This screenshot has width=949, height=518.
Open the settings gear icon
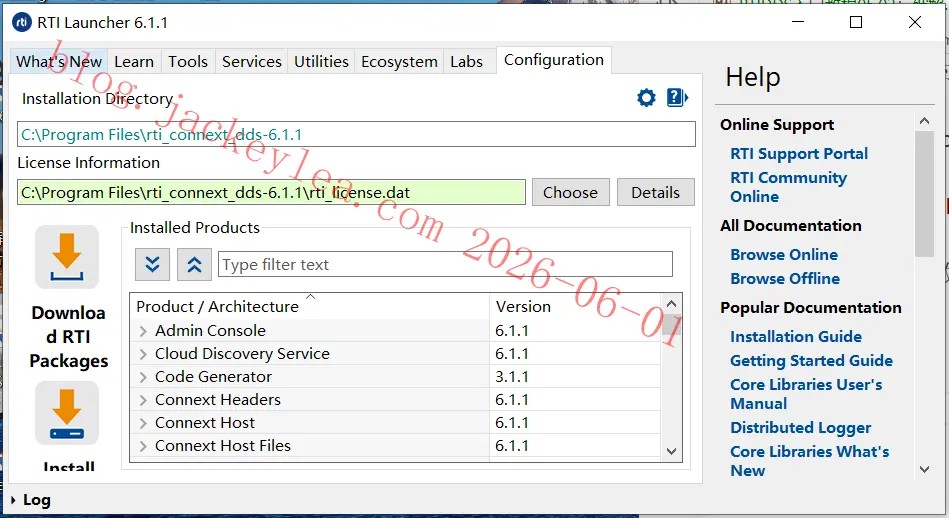[646, 97]
